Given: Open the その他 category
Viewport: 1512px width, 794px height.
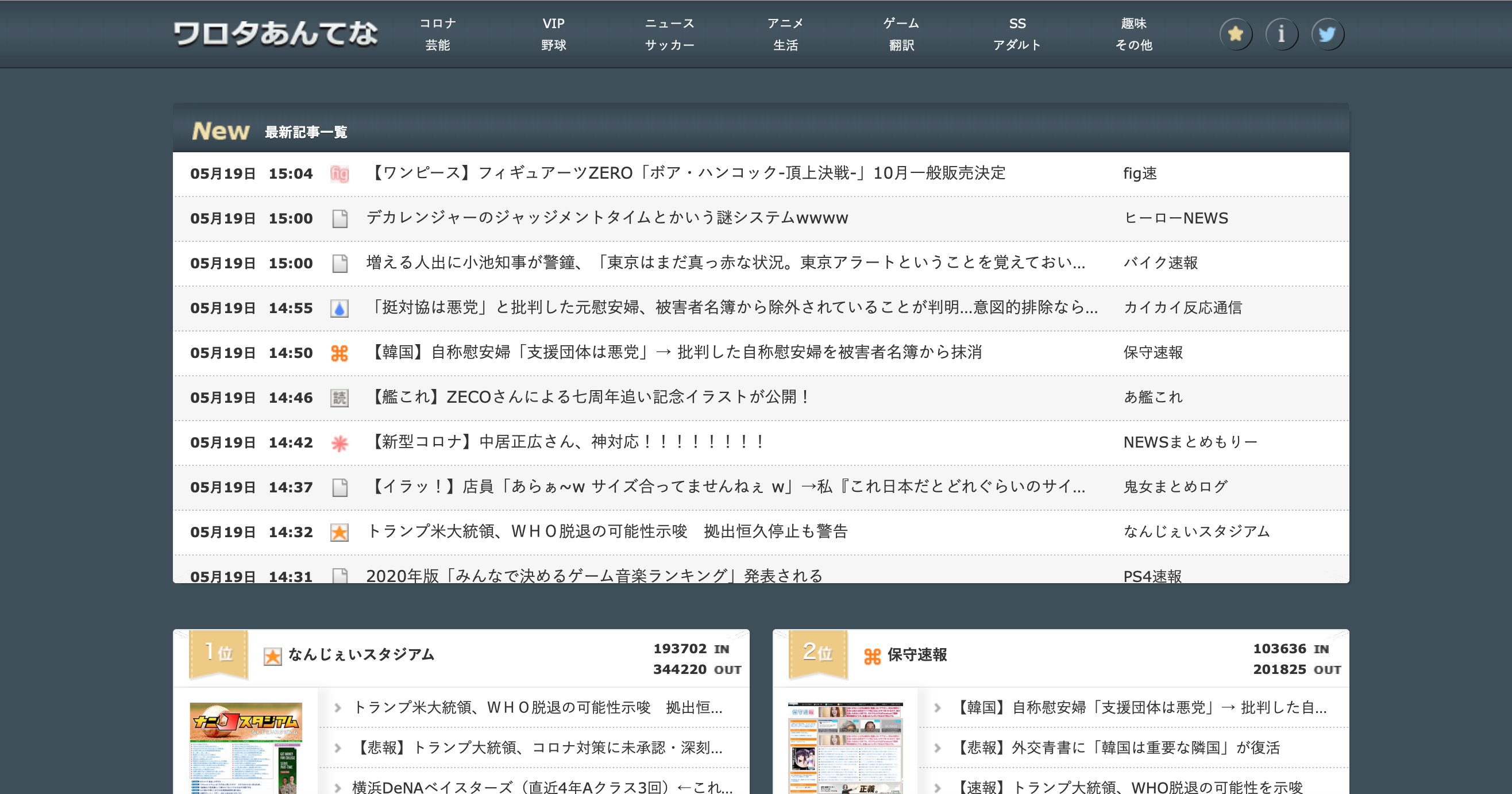Looking at the screenshot, I should [1133, 45].
